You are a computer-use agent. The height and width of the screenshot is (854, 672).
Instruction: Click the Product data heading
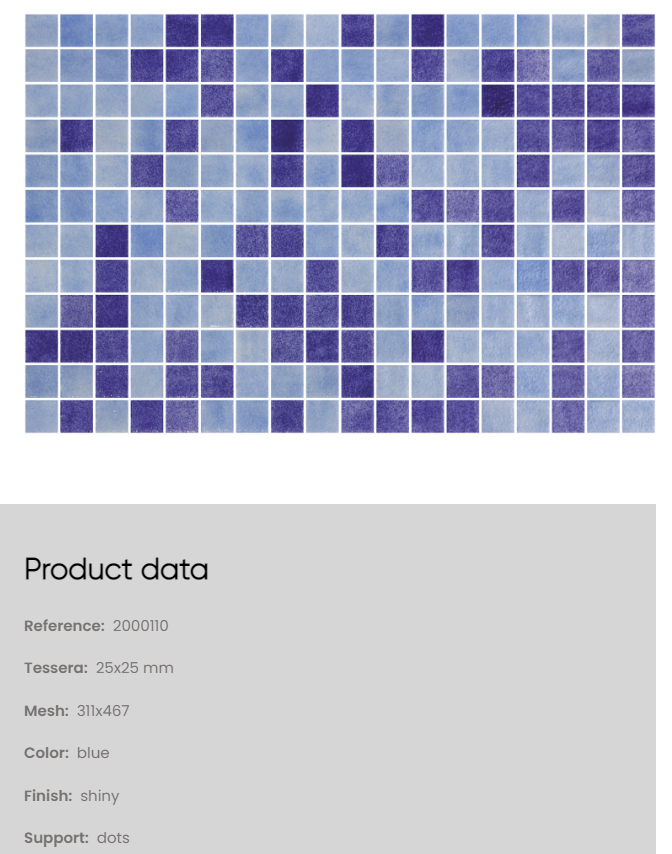116,569
